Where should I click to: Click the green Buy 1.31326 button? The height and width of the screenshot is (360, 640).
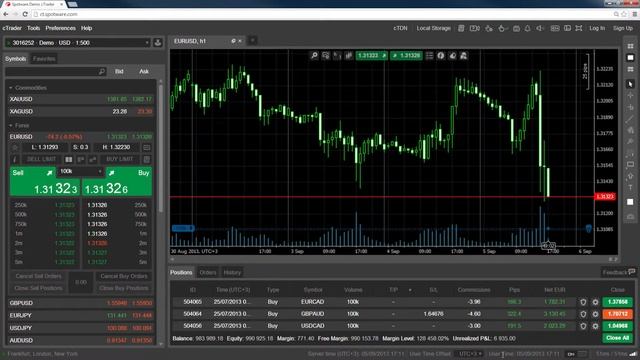[118, 182]
